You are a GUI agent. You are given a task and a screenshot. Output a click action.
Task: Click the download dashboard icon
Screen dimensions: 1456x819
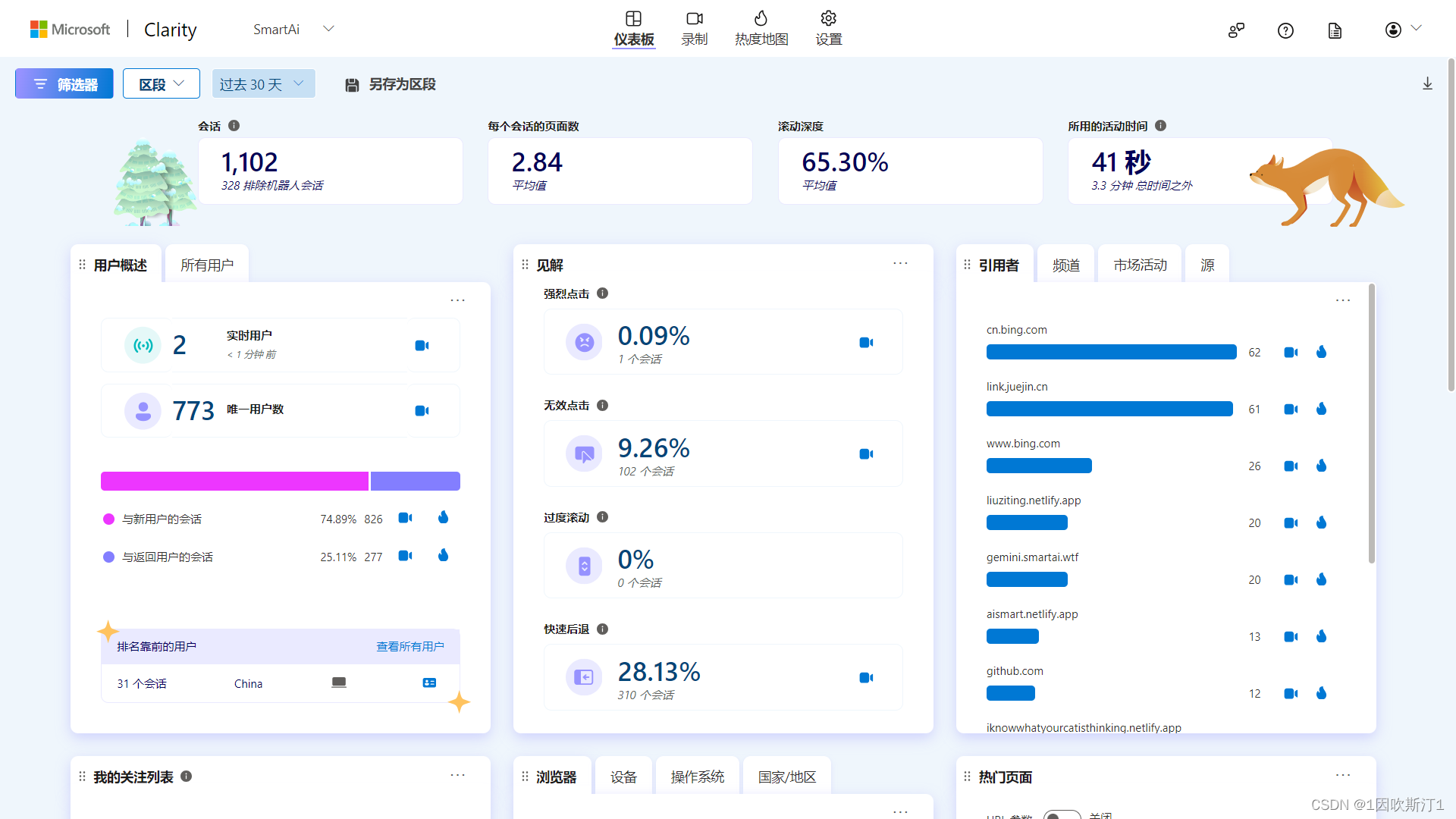pos(1427,84)
